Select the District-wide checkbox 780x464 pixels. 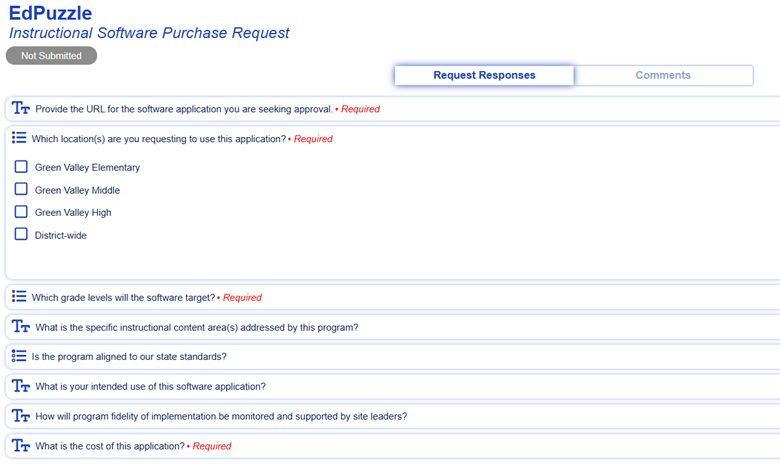pos(21,234)
